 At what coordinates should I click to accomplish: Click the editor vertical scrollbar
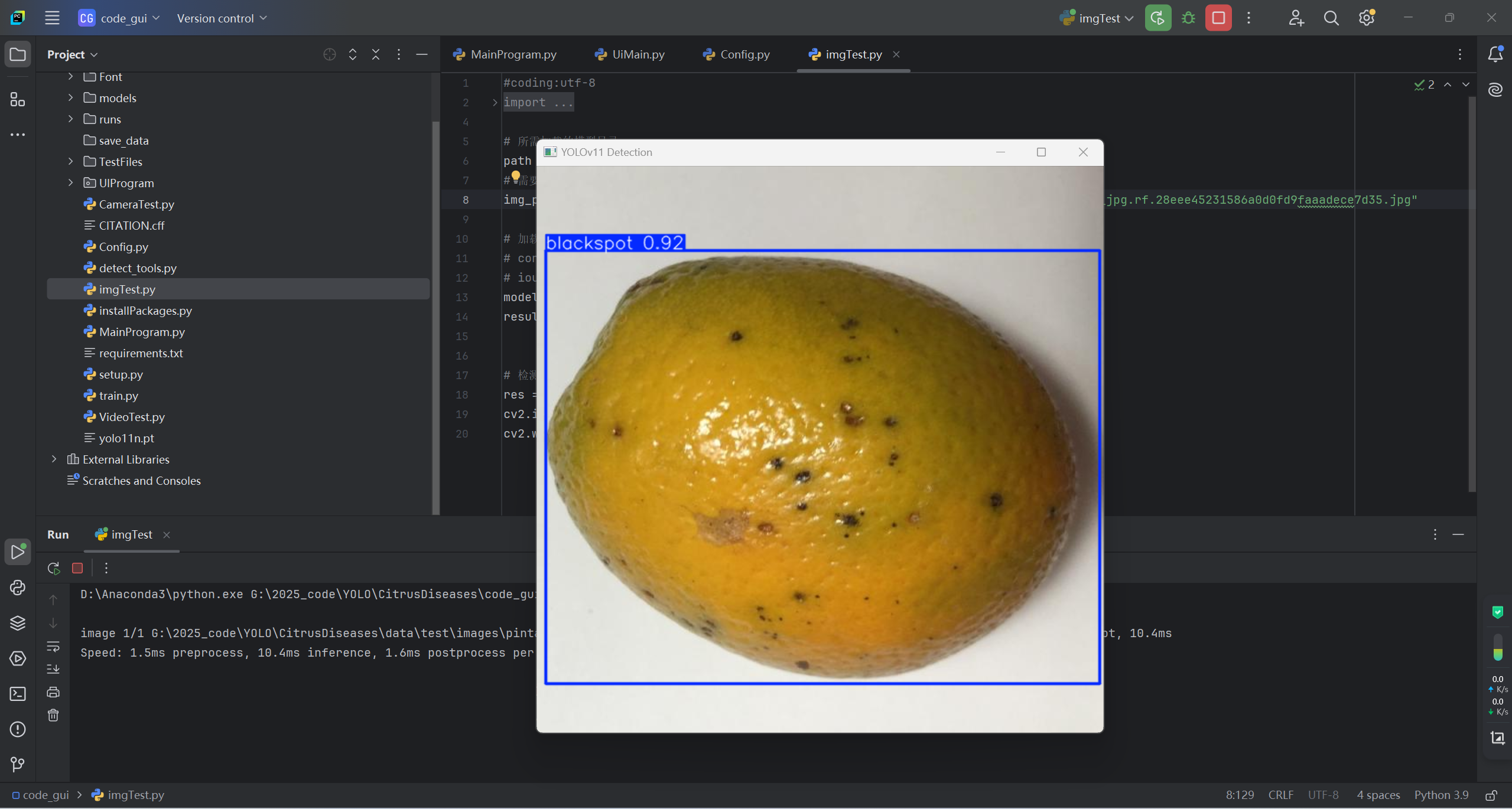click(x=1472, y=293)
